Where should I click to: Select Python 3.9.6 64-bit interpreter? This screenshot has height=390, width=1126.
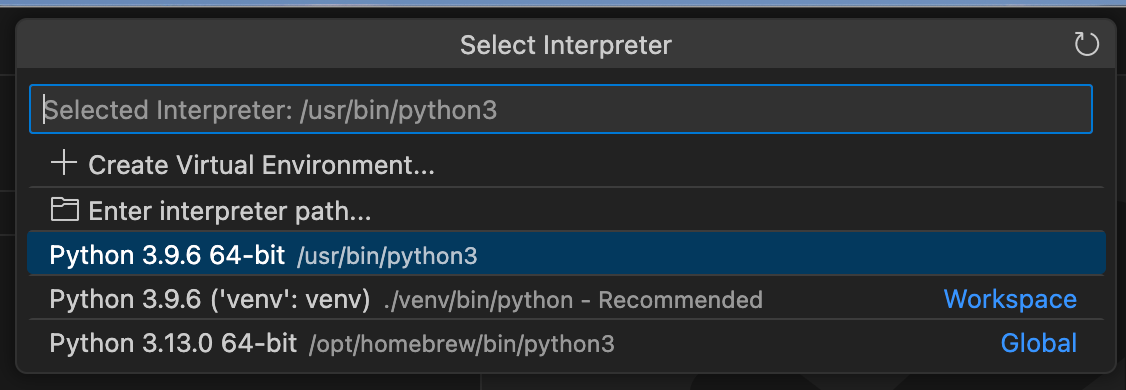(566, 254)
